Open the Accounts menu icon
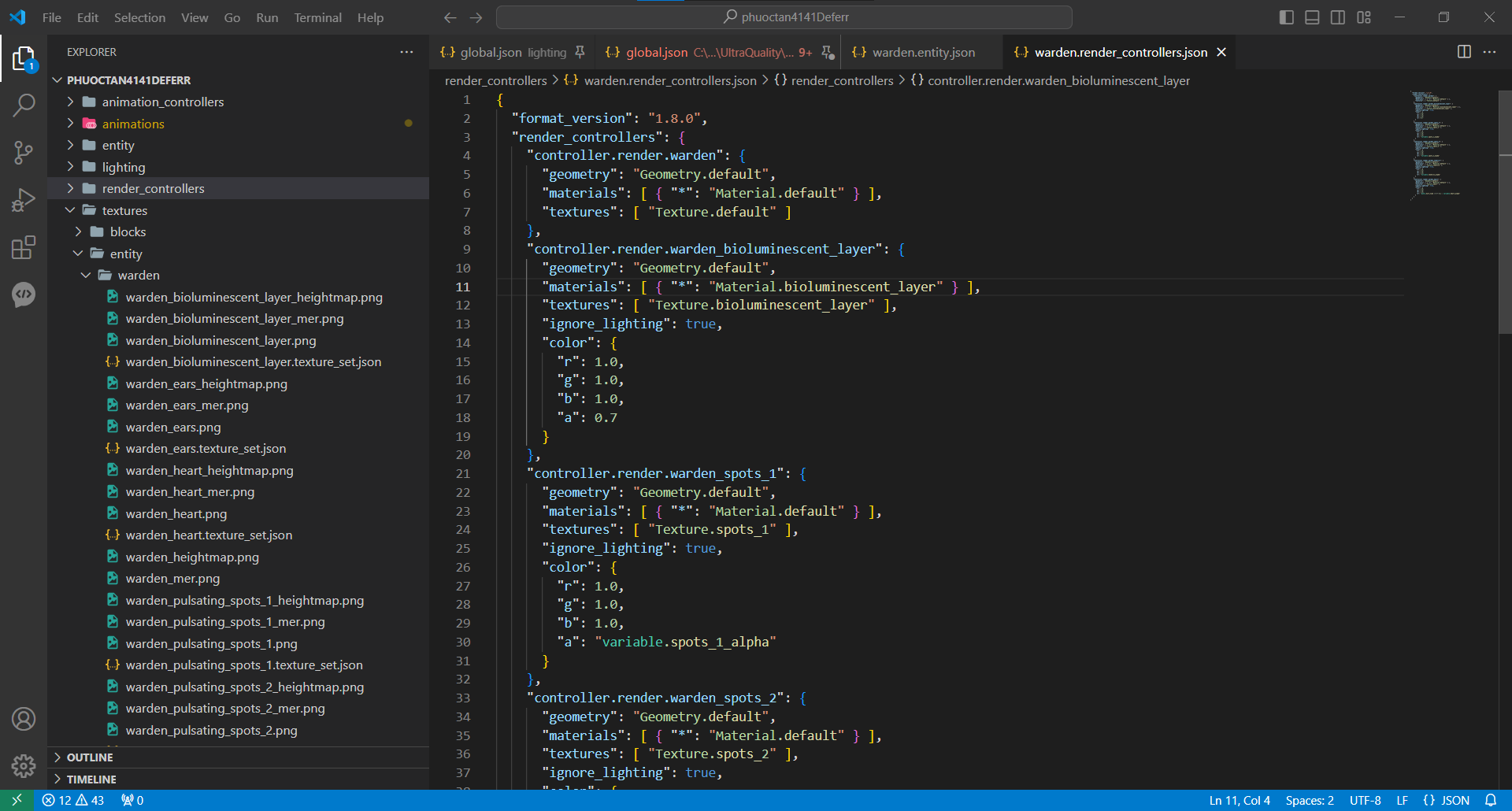This screenshot has width=1512, height=811. [x=24, y=719]
